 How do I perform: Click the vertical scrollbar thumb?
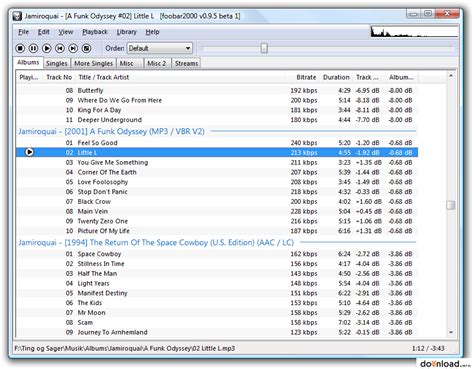451,205
